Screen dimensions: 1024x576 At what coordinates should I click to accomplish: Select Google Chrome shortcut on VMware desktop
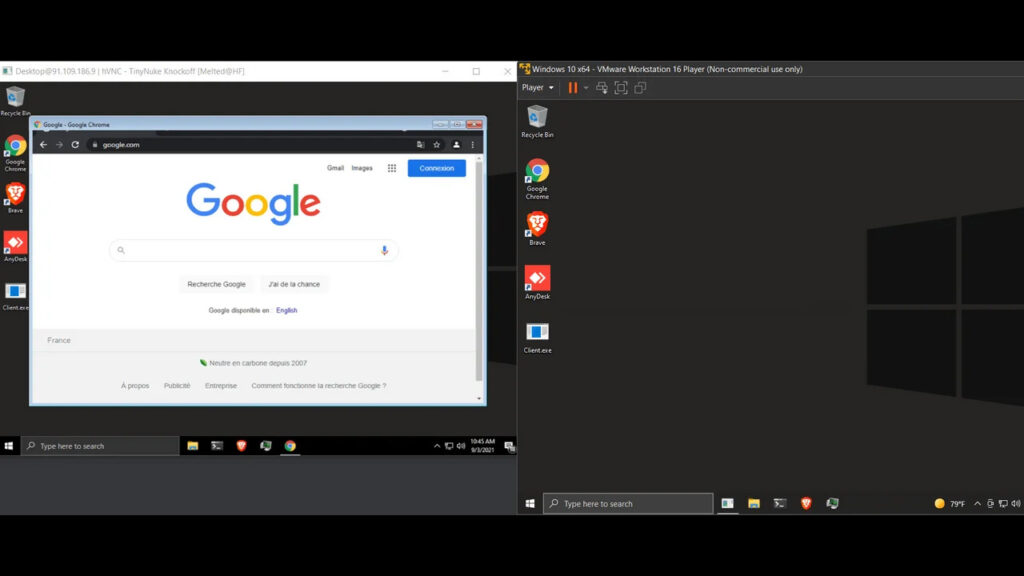537,179
